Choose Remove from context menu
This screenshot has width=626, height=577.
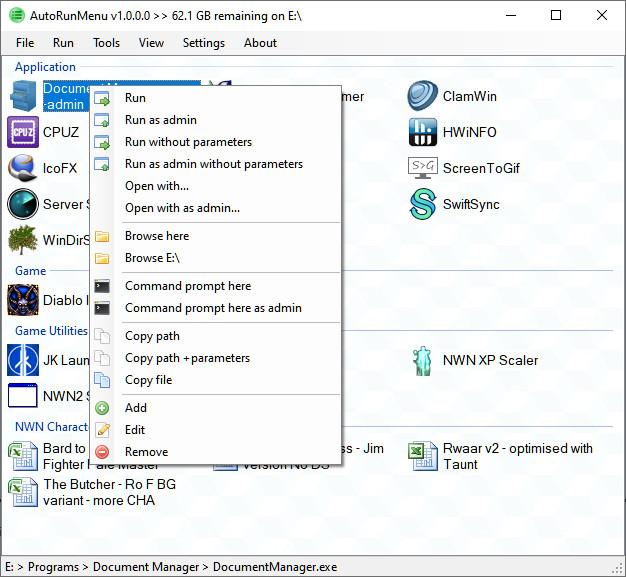point(216,452)
